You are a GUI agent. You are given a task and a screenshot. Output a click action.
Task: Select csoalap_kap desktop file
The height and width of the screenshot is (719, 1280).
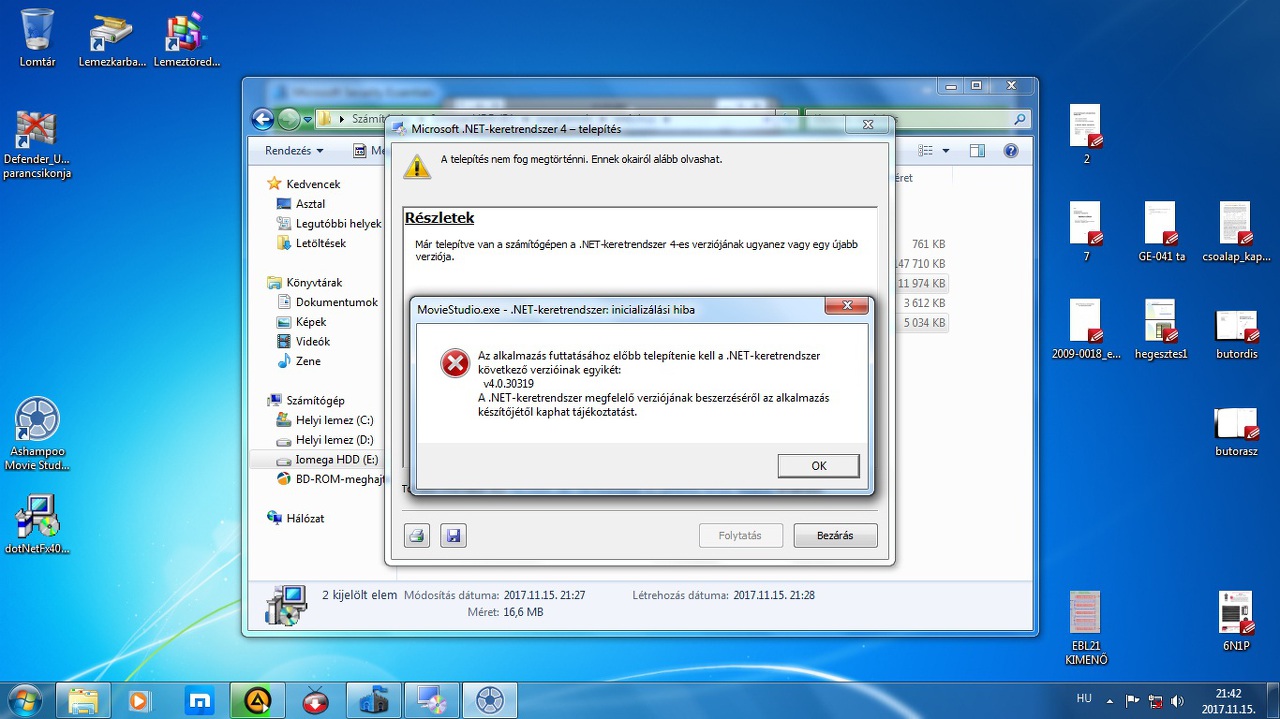[x=1236, y=232]
